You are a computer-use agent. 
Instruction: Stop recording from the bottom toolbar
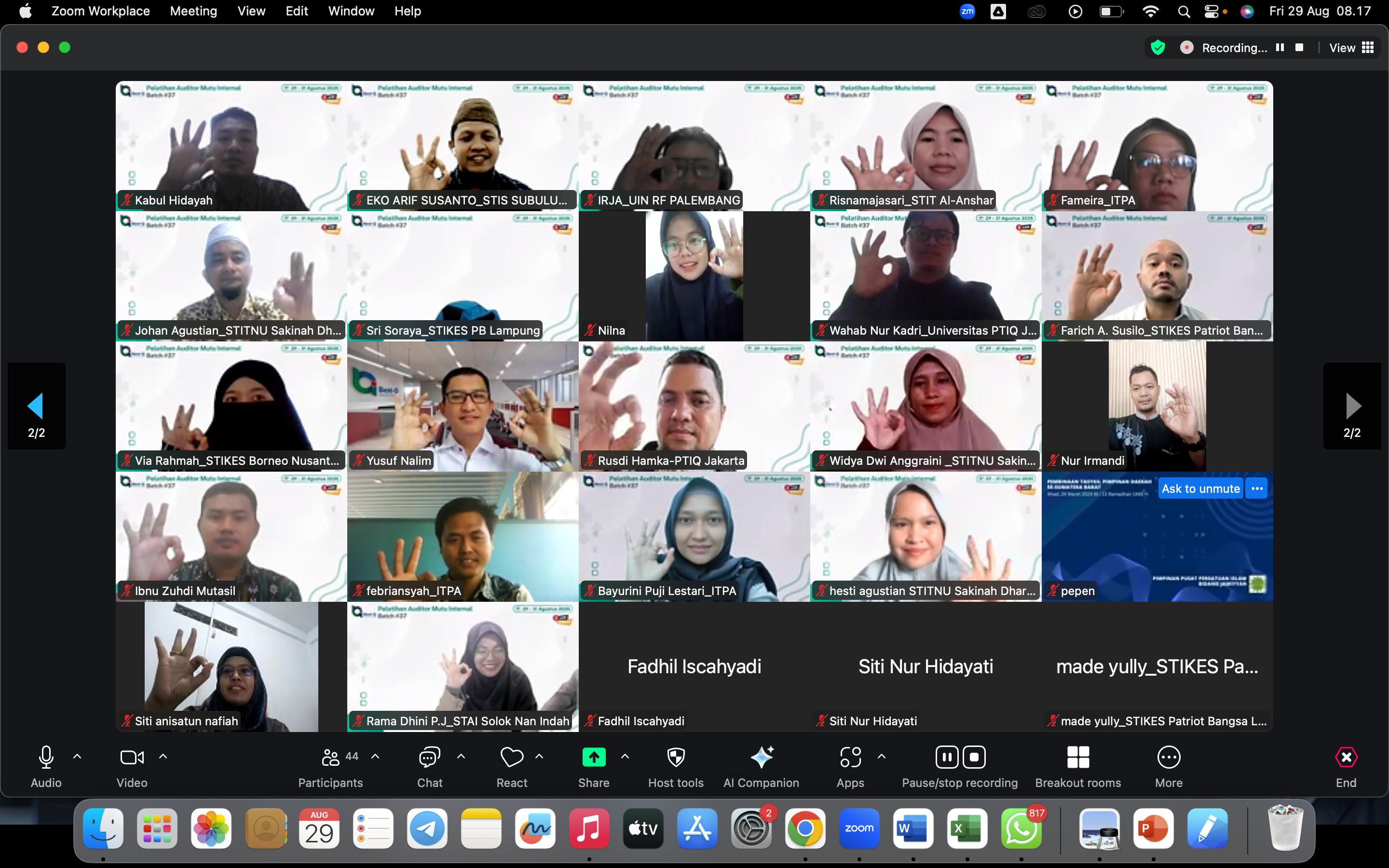[974, 757]
